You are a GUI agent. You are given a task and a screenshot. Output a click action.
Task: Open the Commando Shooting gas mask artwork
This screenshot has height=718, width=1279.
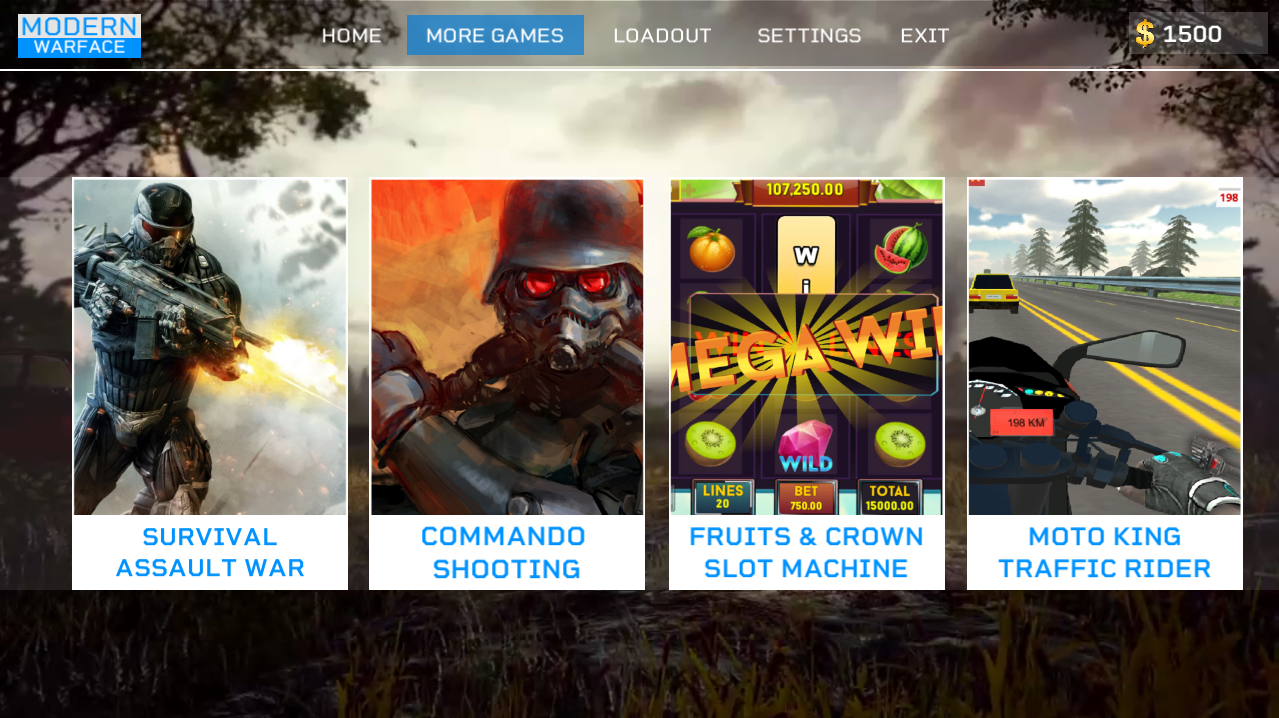point(507,347)
